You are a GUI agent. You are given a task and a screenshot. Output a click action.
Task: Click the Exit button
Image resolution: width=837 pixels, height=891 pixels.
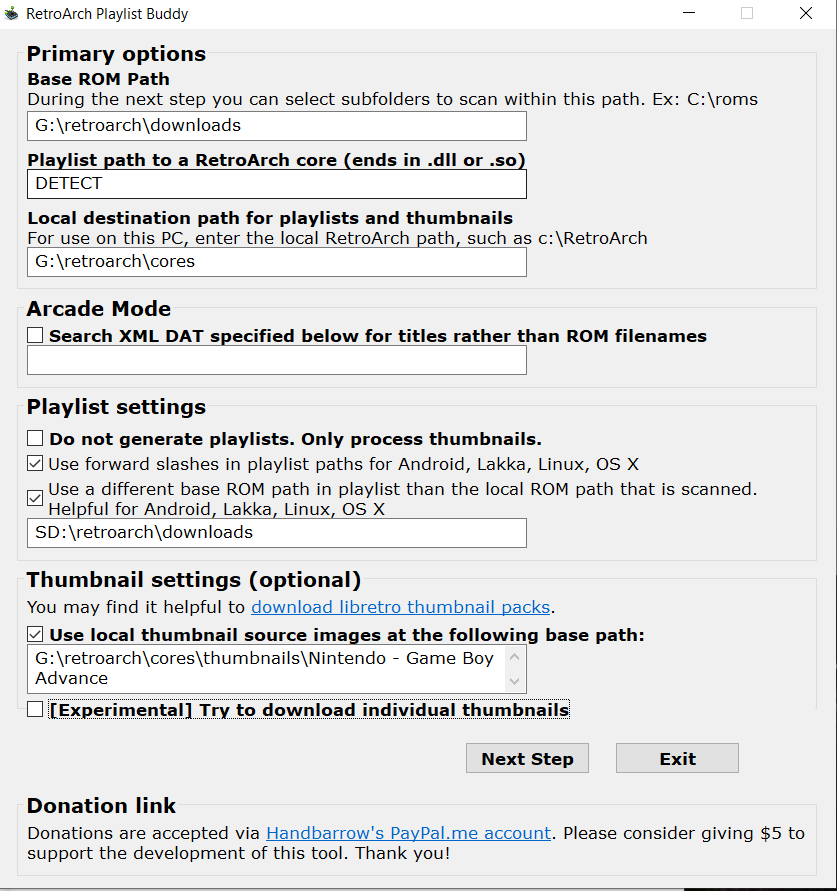click(x=677, y=758)
